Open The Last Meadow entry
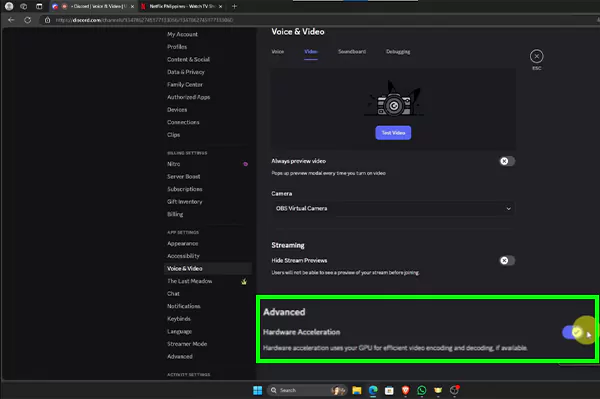This screenshot has width=600, height=399. click(189, 282)
